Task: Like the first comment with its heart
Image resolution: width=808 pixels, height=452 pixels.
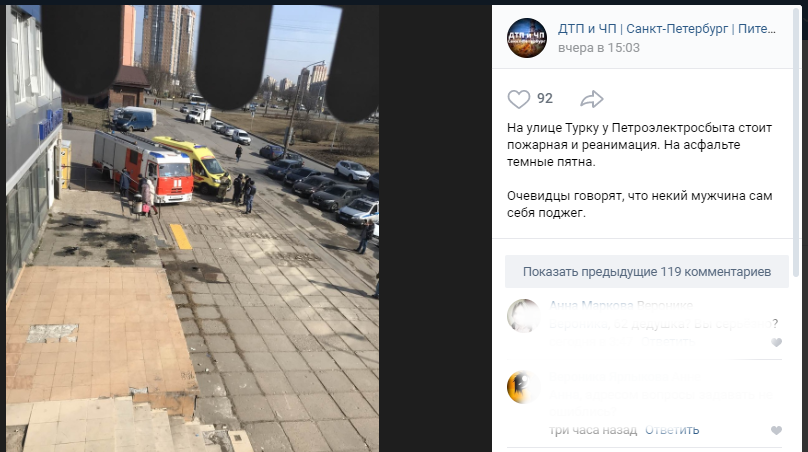Action: pos(776,342)
